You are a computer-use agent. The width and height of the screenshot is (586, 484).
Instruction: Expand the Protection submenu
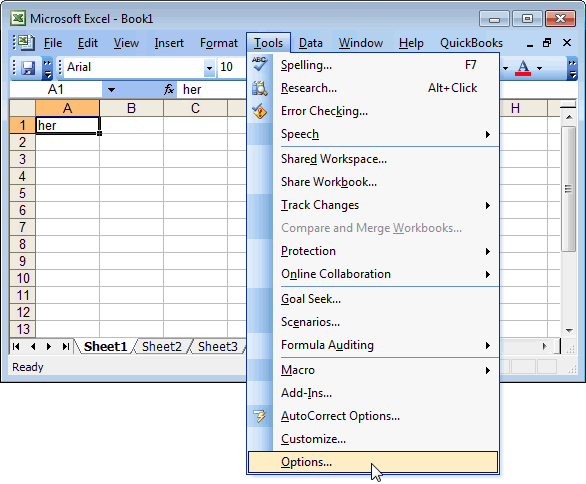click(487, 251)
